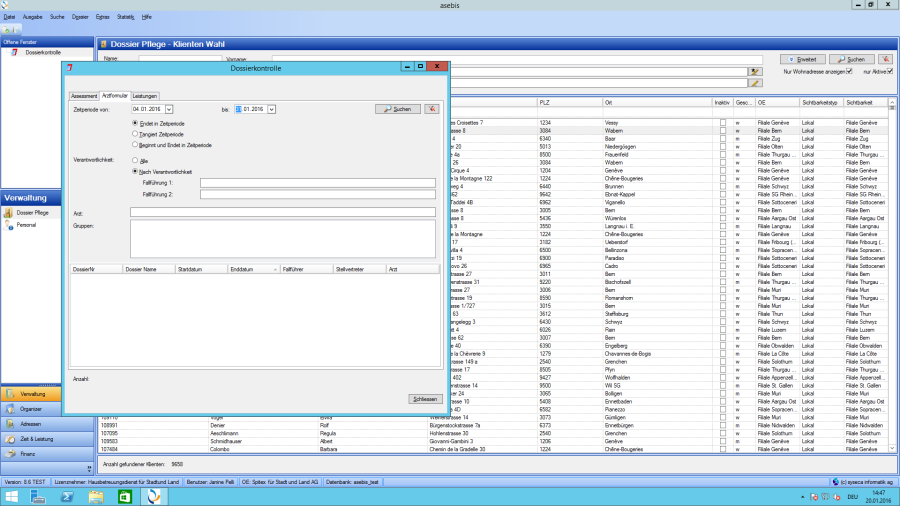900x506 pixels.
Task: Select 'Tangiert Zeitperiode' radio option
Action: 135,134
